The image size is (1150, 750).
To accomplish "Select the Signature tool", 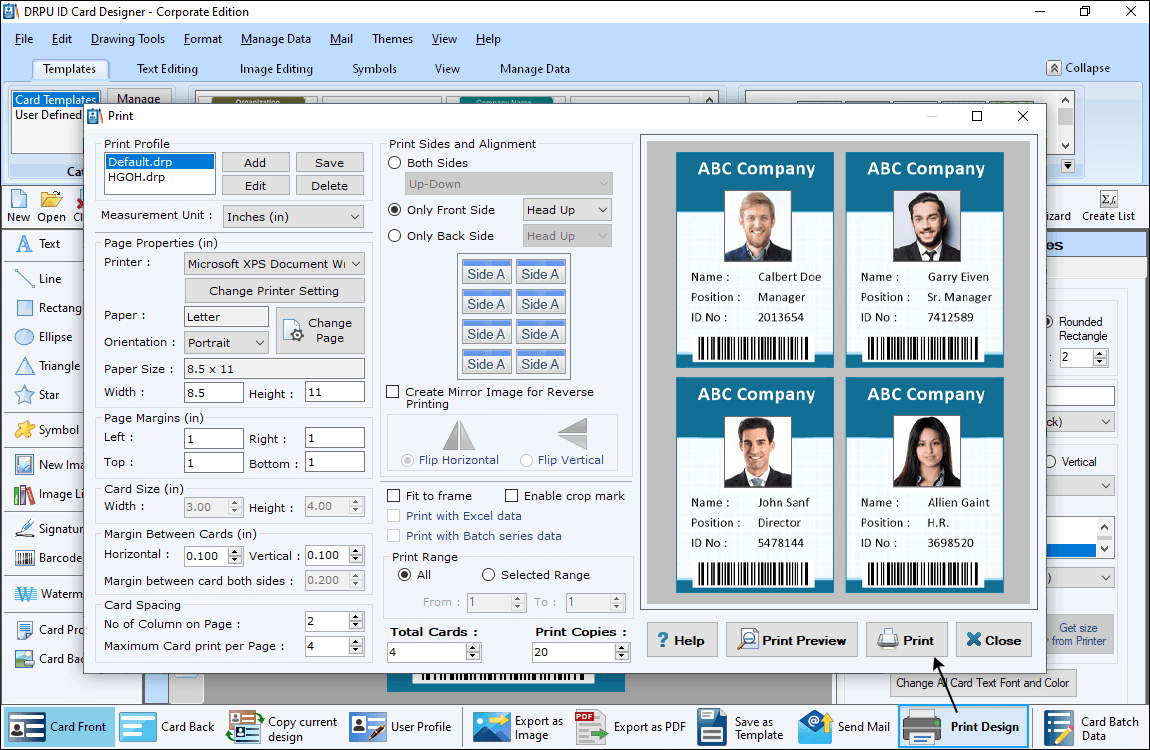I will click(x=48, y=529).
